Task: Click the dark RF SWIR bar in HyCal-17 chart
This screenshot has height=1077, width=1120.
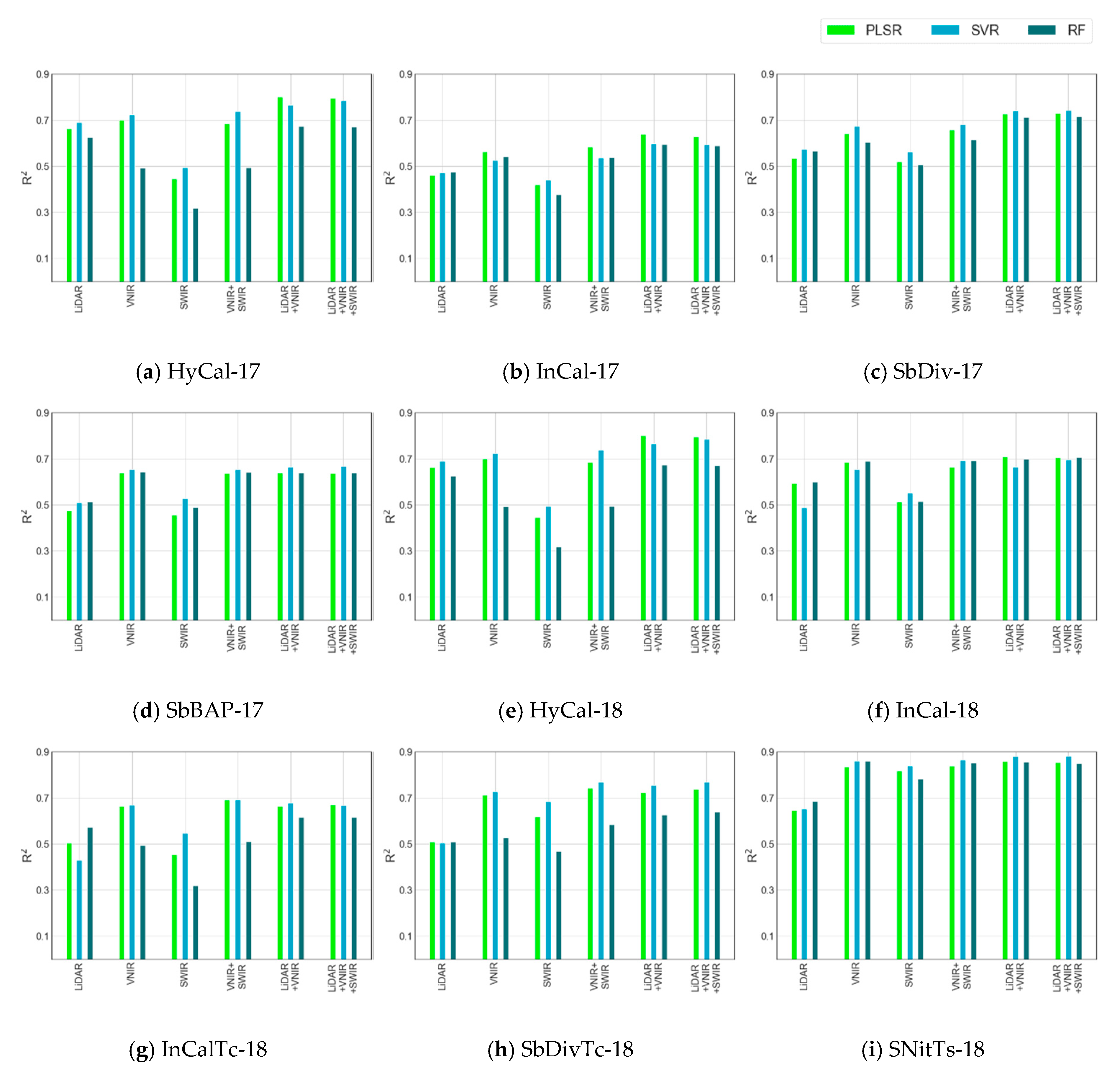Action: point(196,246)
